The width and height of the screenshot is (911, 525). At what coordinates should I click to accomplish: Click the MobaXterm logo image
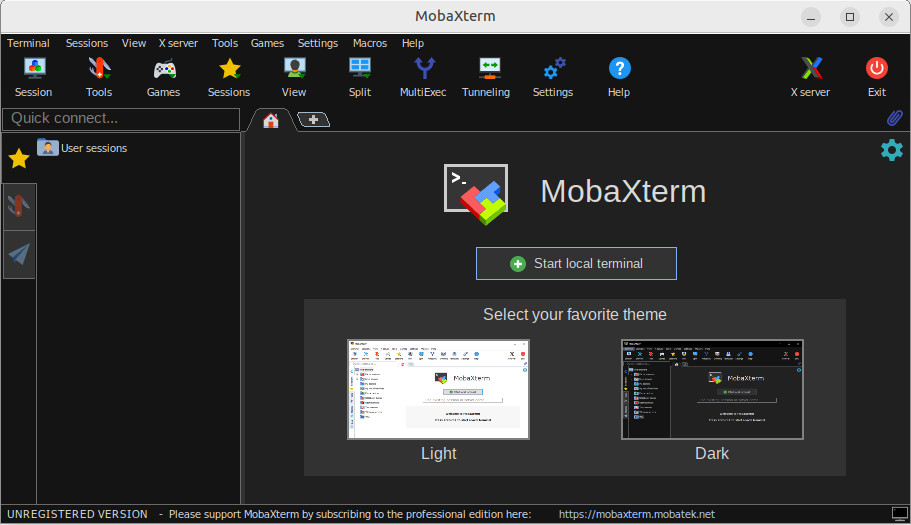pyautogui.click(x=476, y=194)
